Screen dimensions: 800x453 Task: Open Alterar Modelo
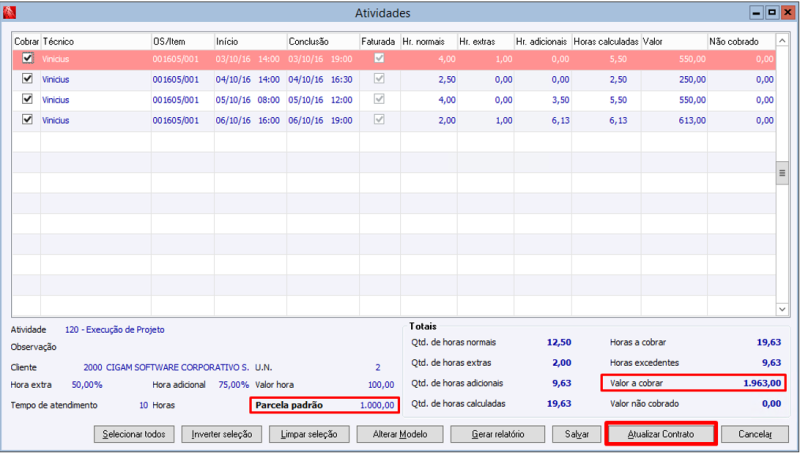click(400, 434)
